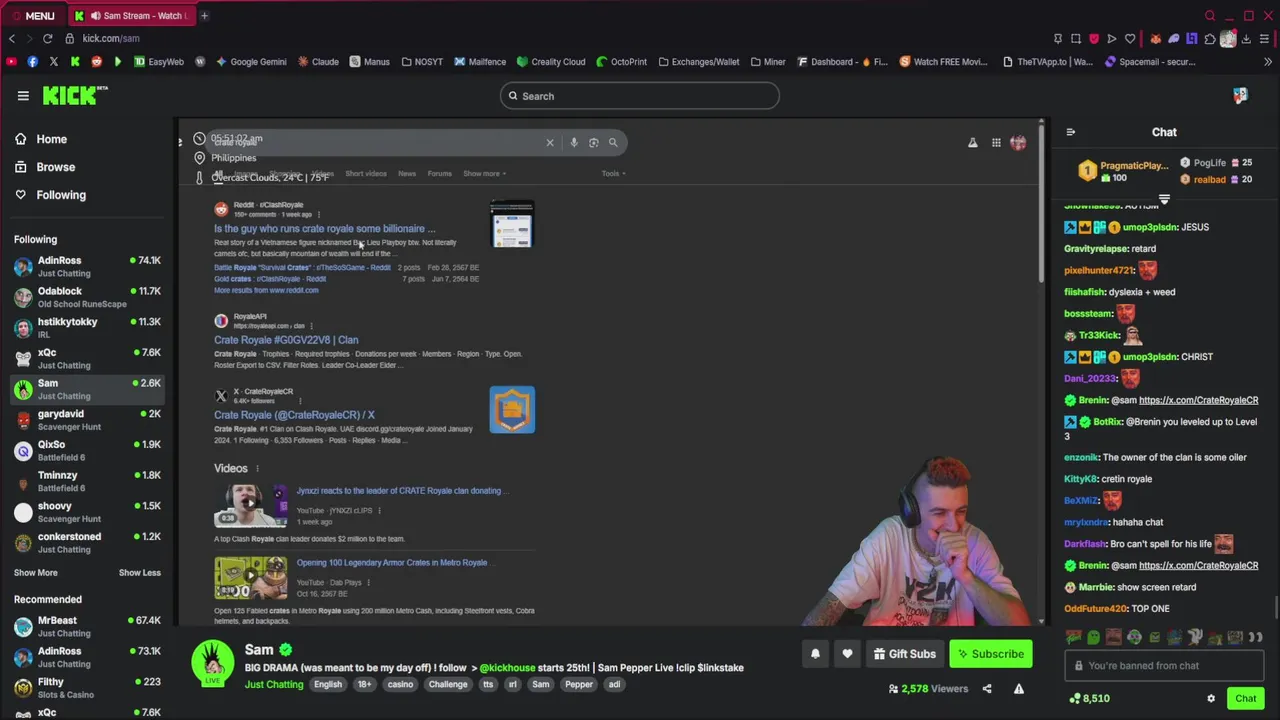Image resolution: width=1280 pixels, height=720 pixels.
Task: Click Google Lens icon in stream
Action: [x=593, y=142]
